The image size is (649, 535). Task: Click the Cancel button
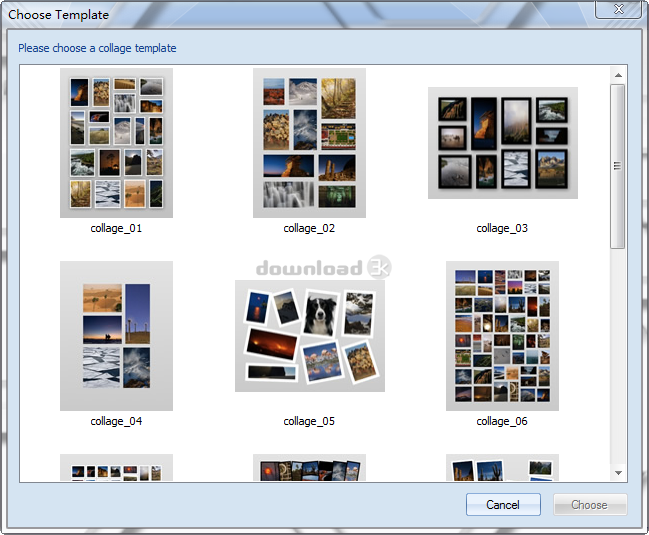tap(503, 504)
